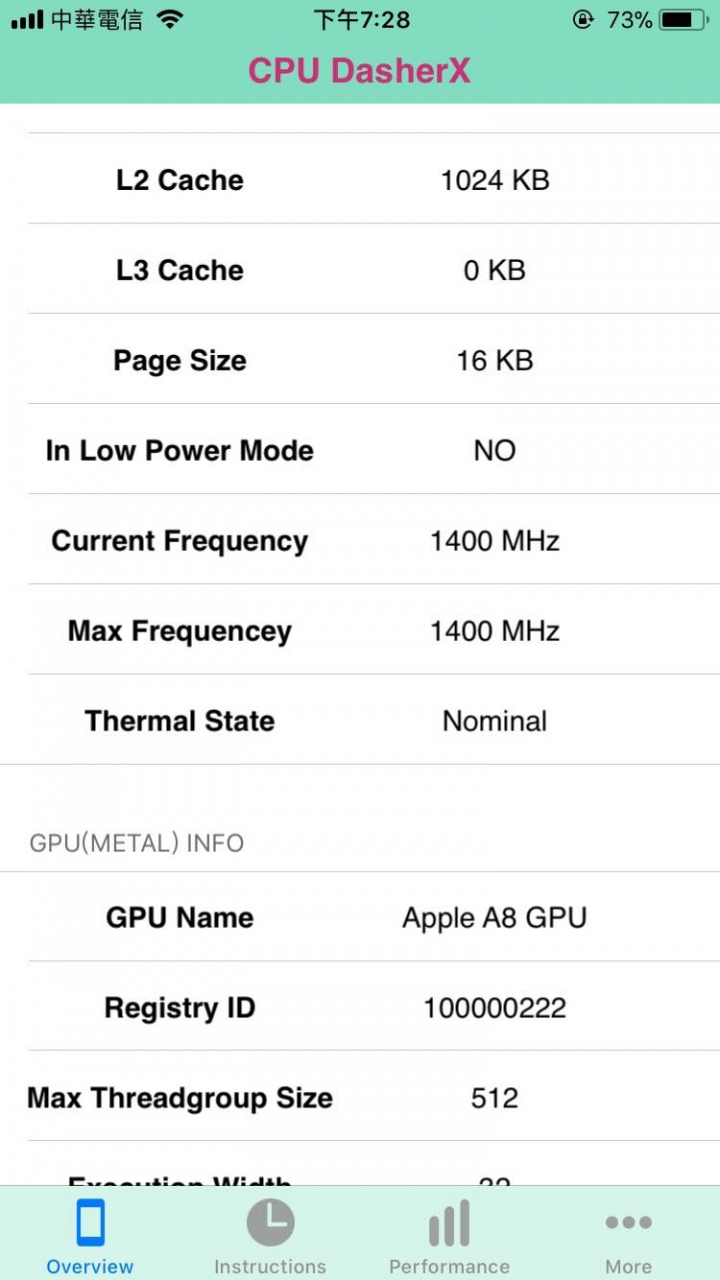Tap the Wi-Fi signal icon
720x1280 pixels.
coord(171,19)
